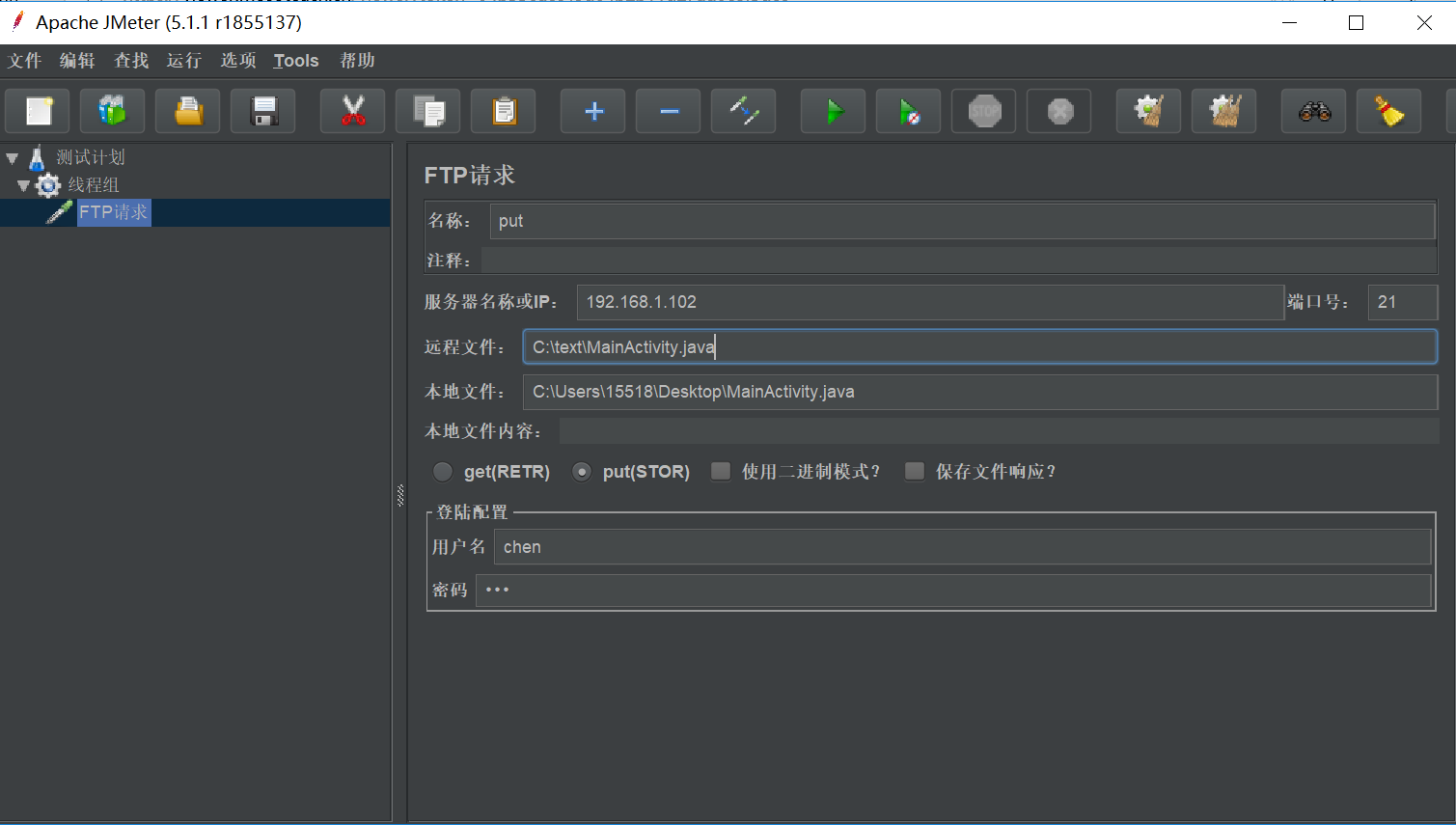Image resolution: width=1456 pixels, height=825 pixels.
Task: Open an existing test plan file
Action: [187, 112]
